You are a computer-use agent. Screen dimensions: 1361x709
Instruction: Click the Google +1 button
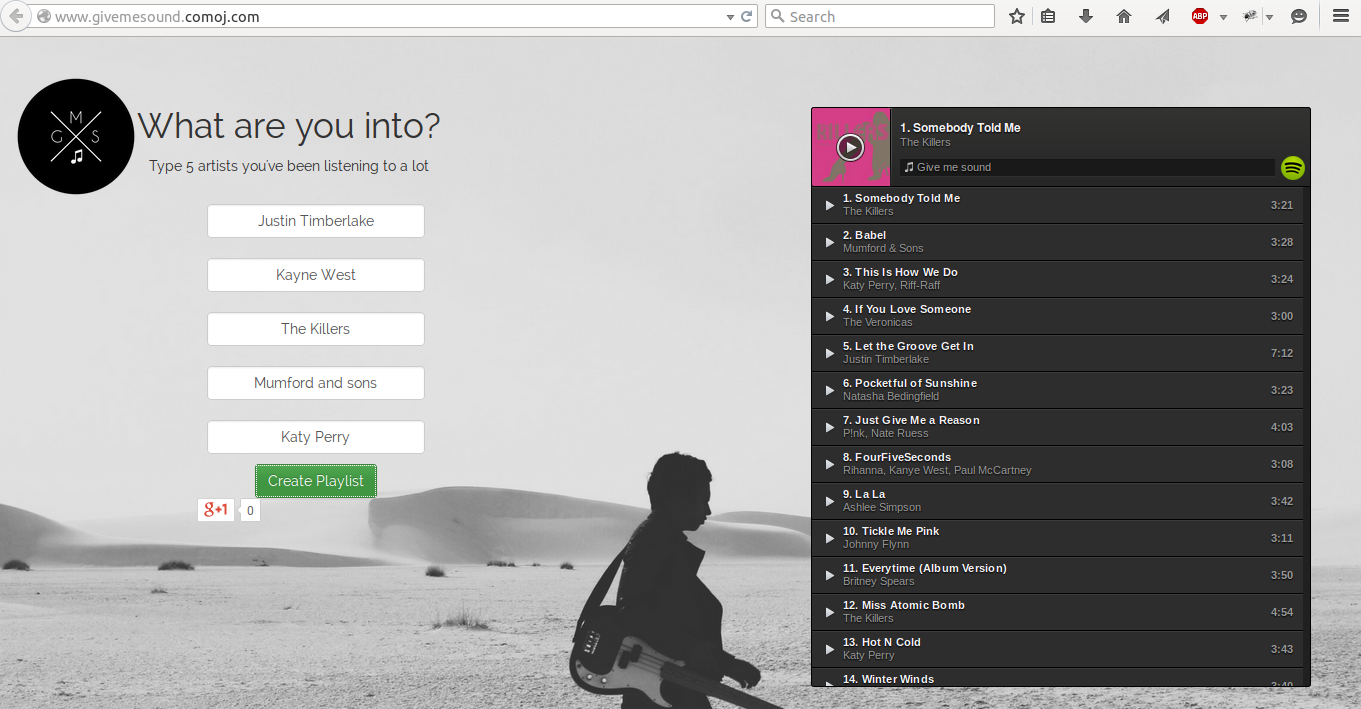point(216,510)
